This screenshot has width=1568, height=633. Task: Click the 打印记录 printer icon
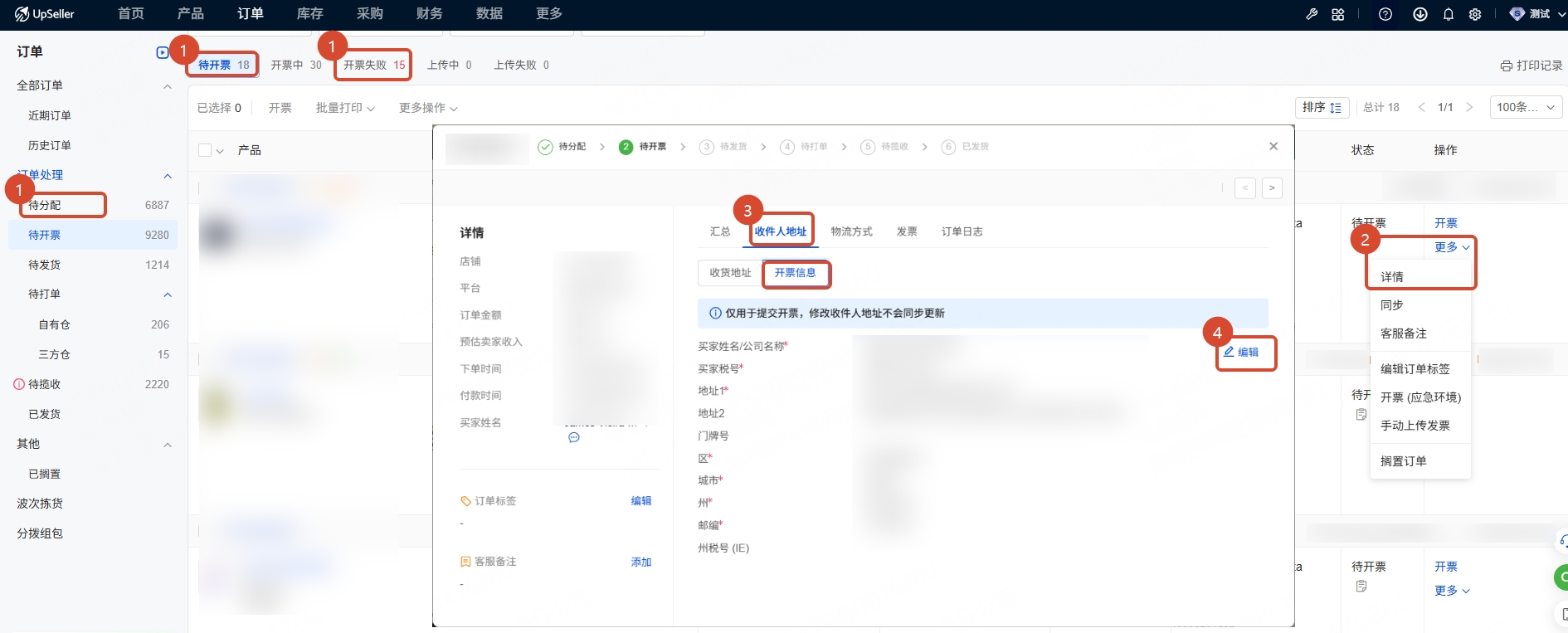point(1506,66)
